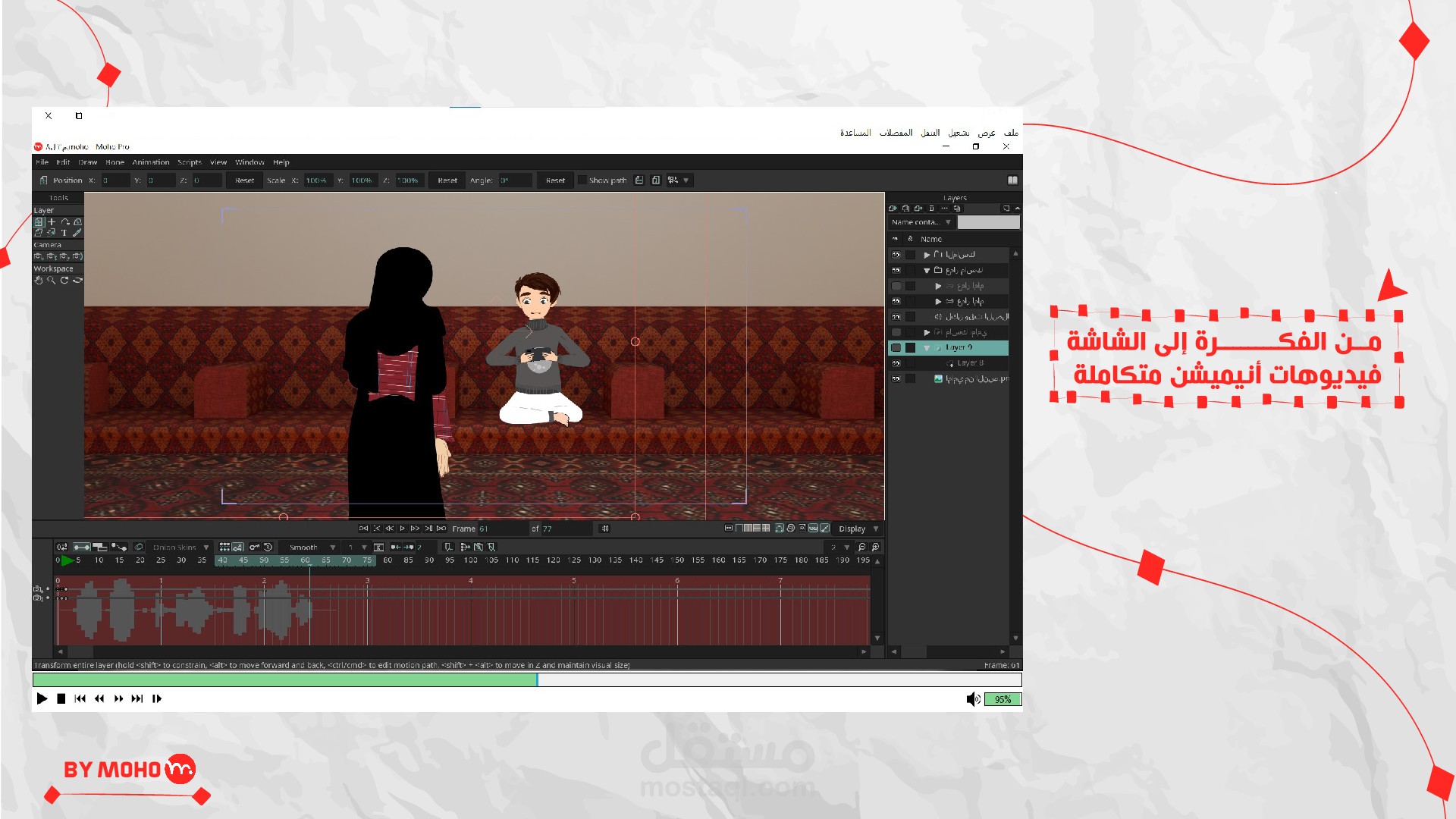Image resolution: width=1456 pixels, height=819 pixels.
Task: Select the Track Camera tool
Action: pos(39,256)
